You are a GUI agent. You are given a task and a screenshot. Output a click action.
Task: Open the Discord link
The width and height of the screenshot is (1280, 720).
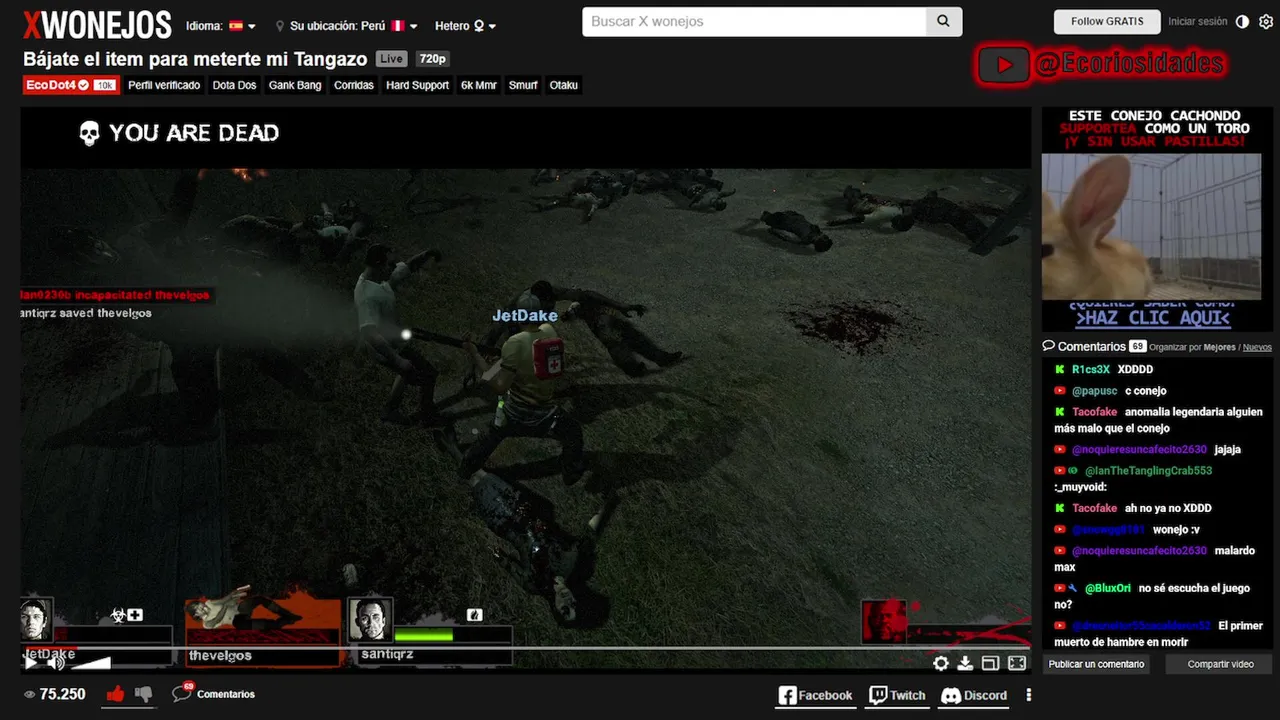coord(974,695)
